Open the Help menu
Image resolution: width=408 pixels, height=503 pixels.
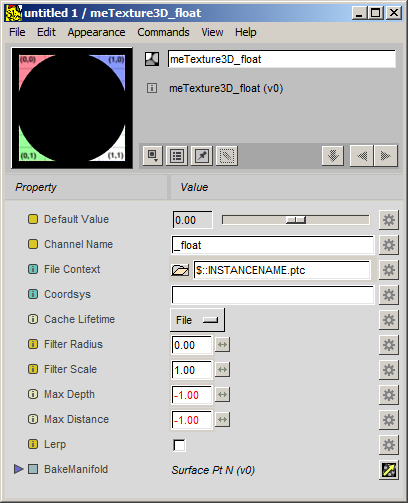pos(246,32)
